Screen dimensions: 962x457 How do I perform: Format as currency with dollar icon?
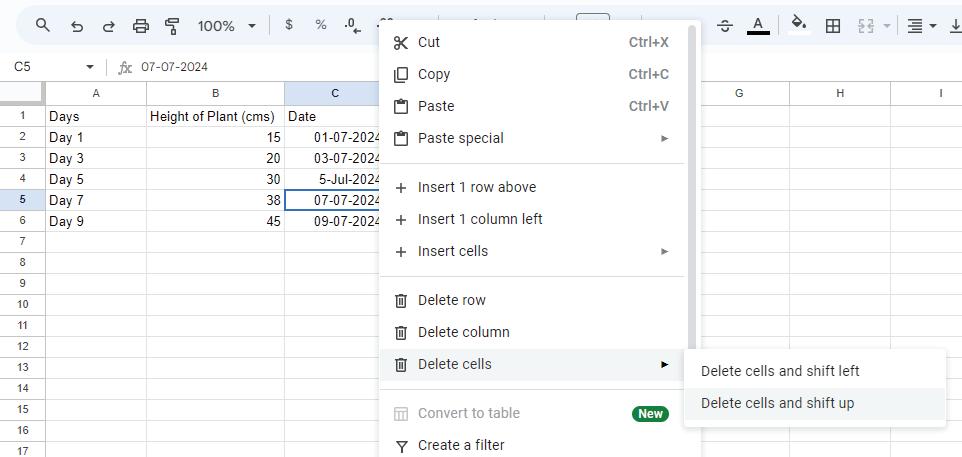[x=289, y=25]
